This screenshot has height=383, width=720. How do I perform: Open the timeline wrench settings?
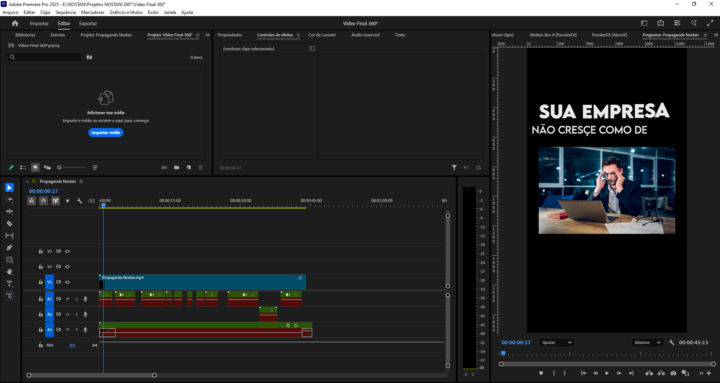(79, 201)
